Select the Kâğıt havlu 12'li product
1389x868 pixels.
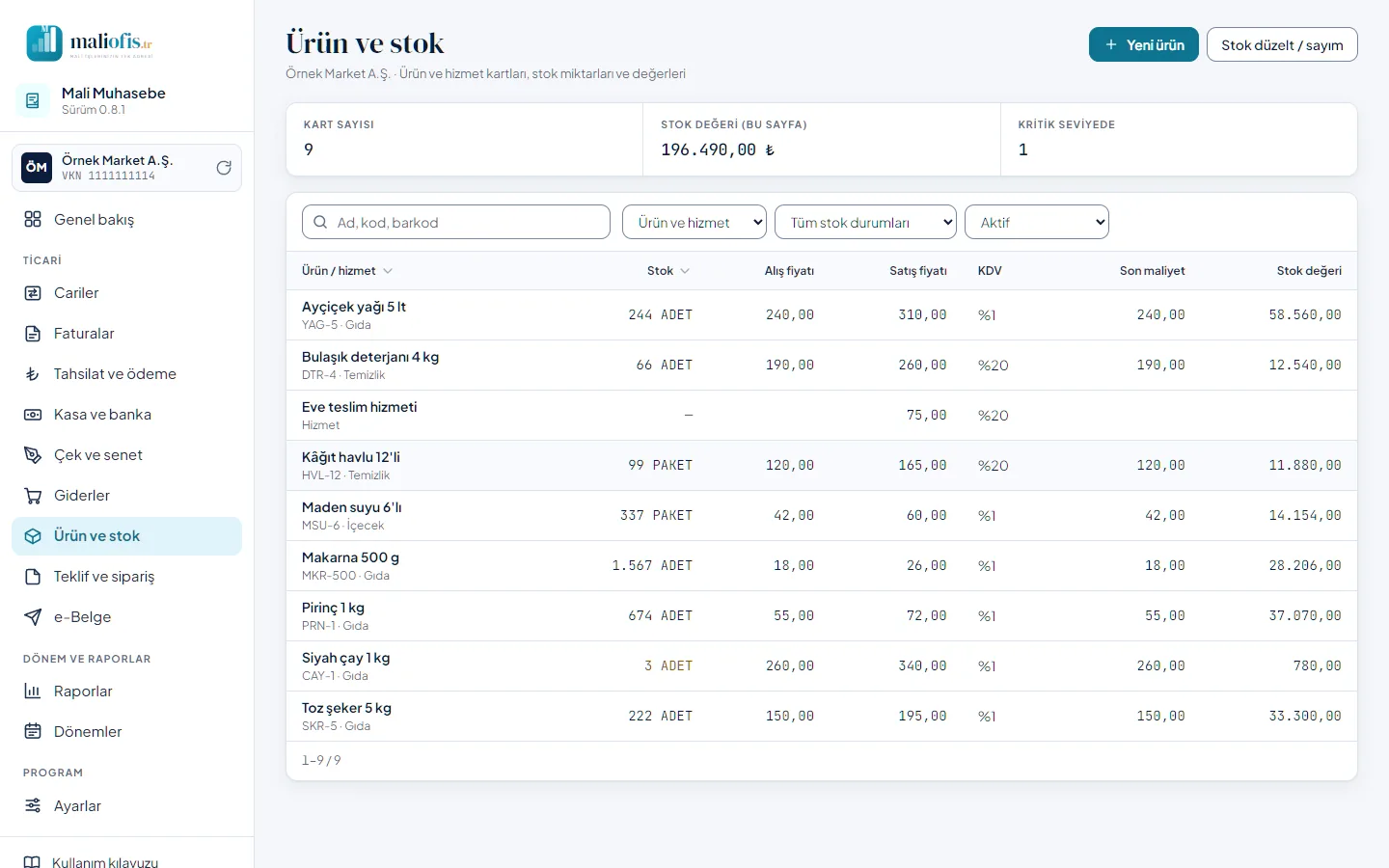tap(822, 466)
